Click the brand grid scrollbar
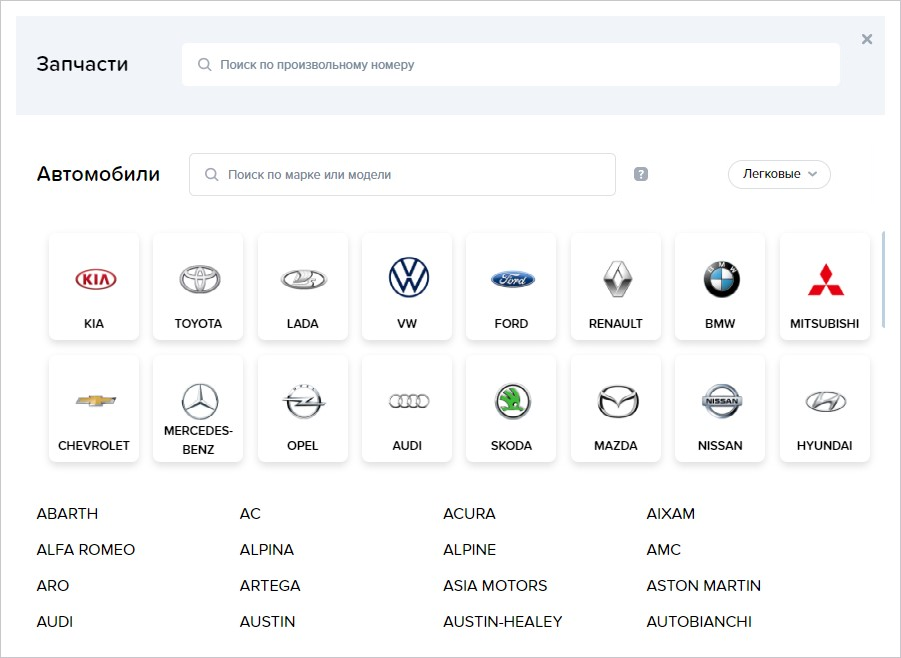Viewport: 901px width, 658px height. click(883, 279)
